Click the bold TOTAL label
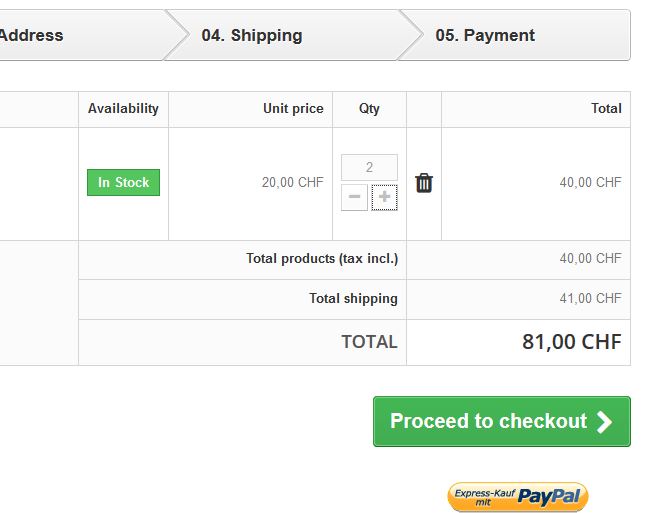The width and height of the screenshot is (667, 513). click(x=369, y=342)
